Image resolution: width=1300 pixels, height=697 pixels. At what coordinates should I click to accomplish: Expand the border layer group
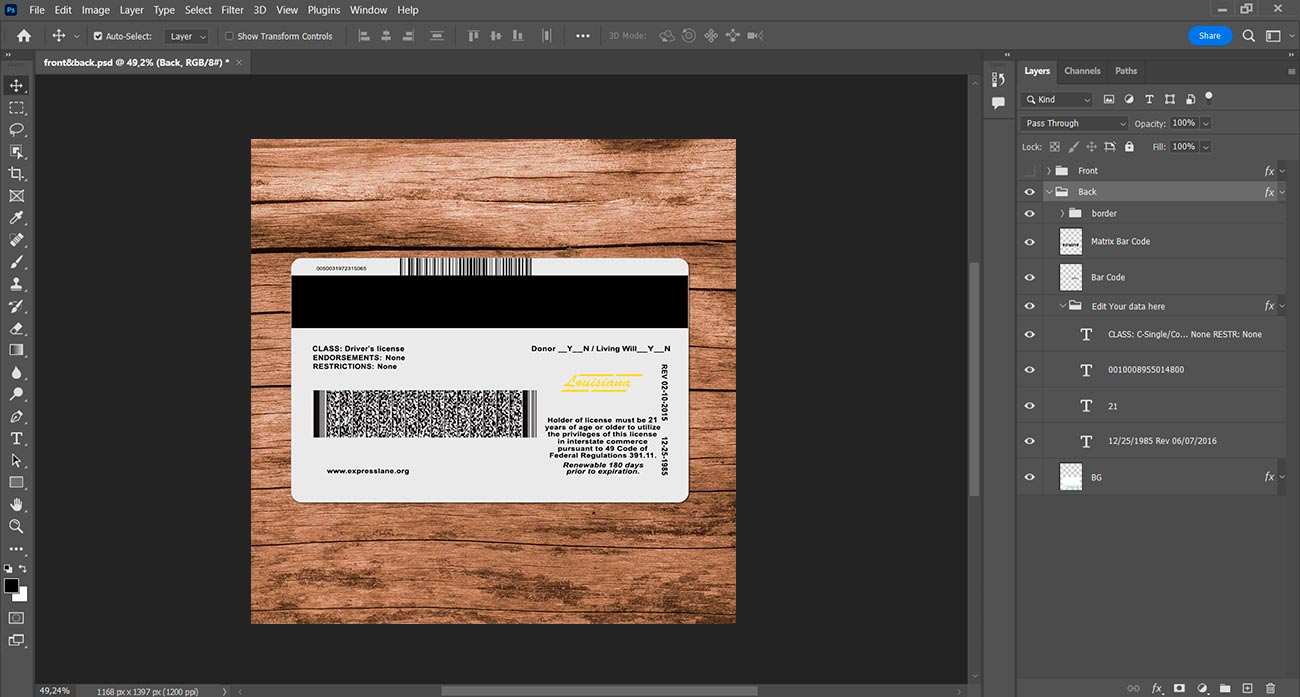(1062, 213)
